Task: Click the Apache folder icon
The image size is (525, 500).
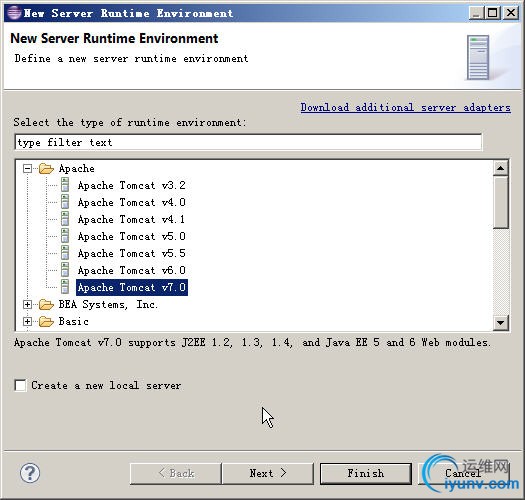Action: [46, 168]
